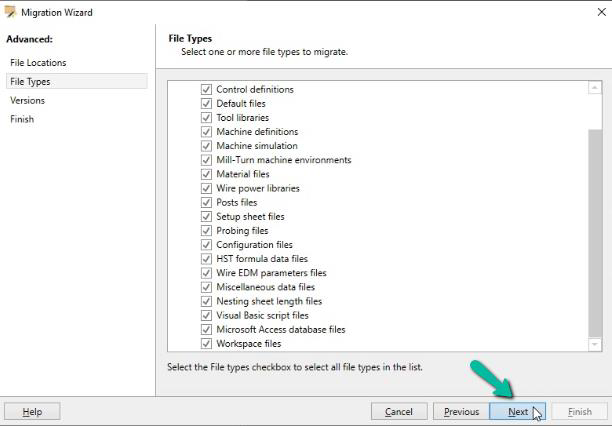Viewport: 612px width, 426px height.
Task: Click the Migration Wizard title icon
Action: (11, 12)
